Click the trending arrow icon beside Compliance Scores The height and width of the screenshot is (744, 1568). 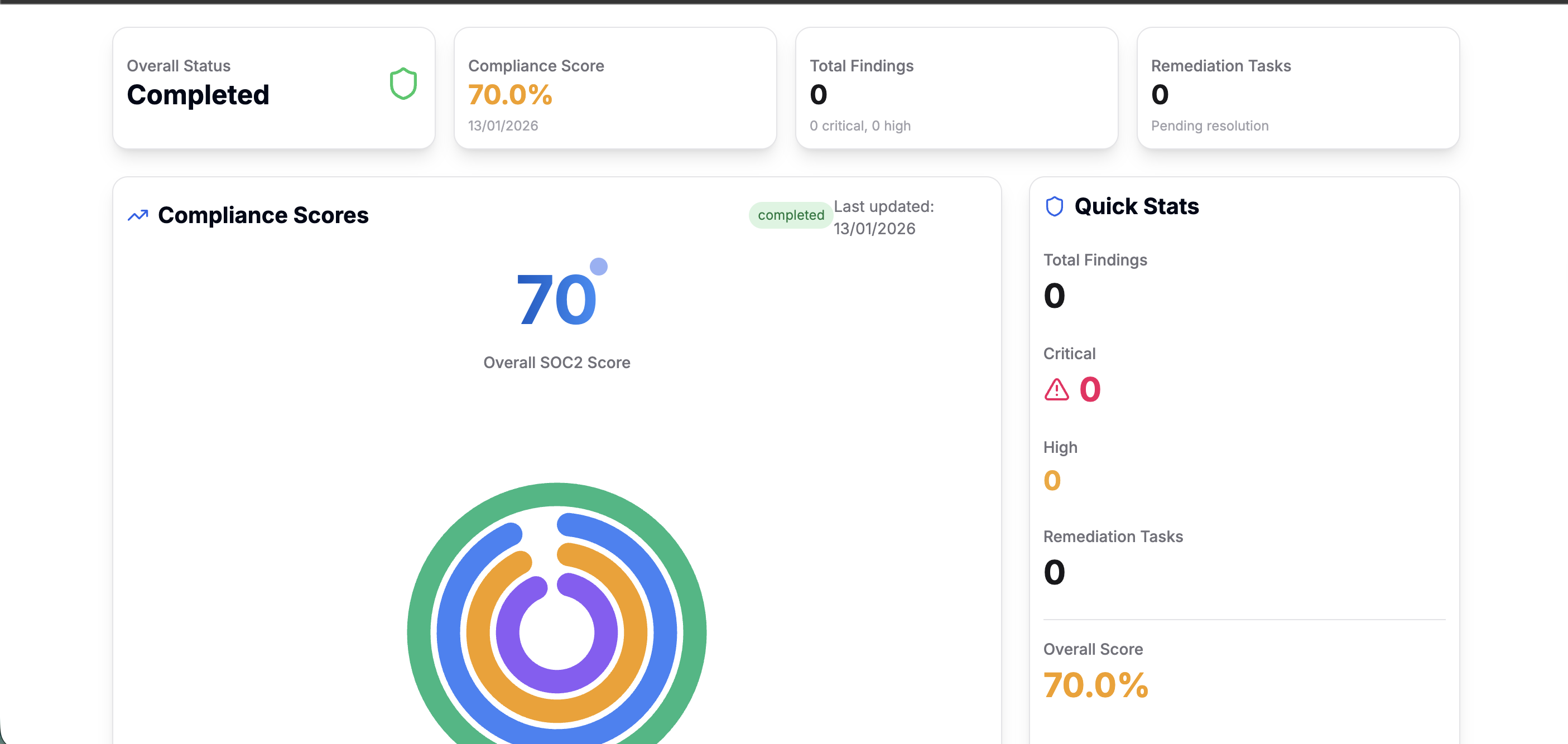click(138, 215)
